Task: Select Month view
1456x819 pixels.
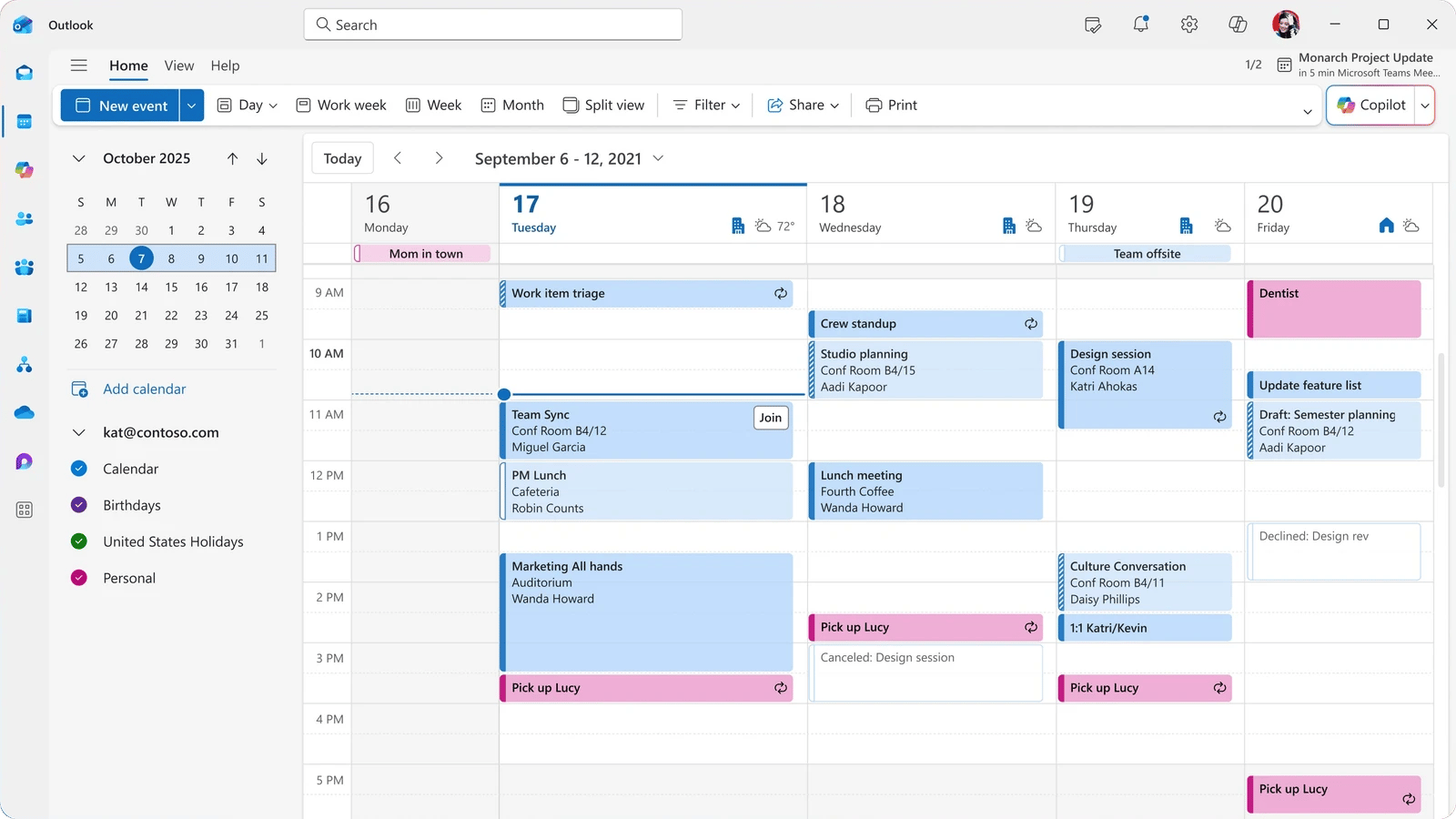Action: tap(512, 106)
